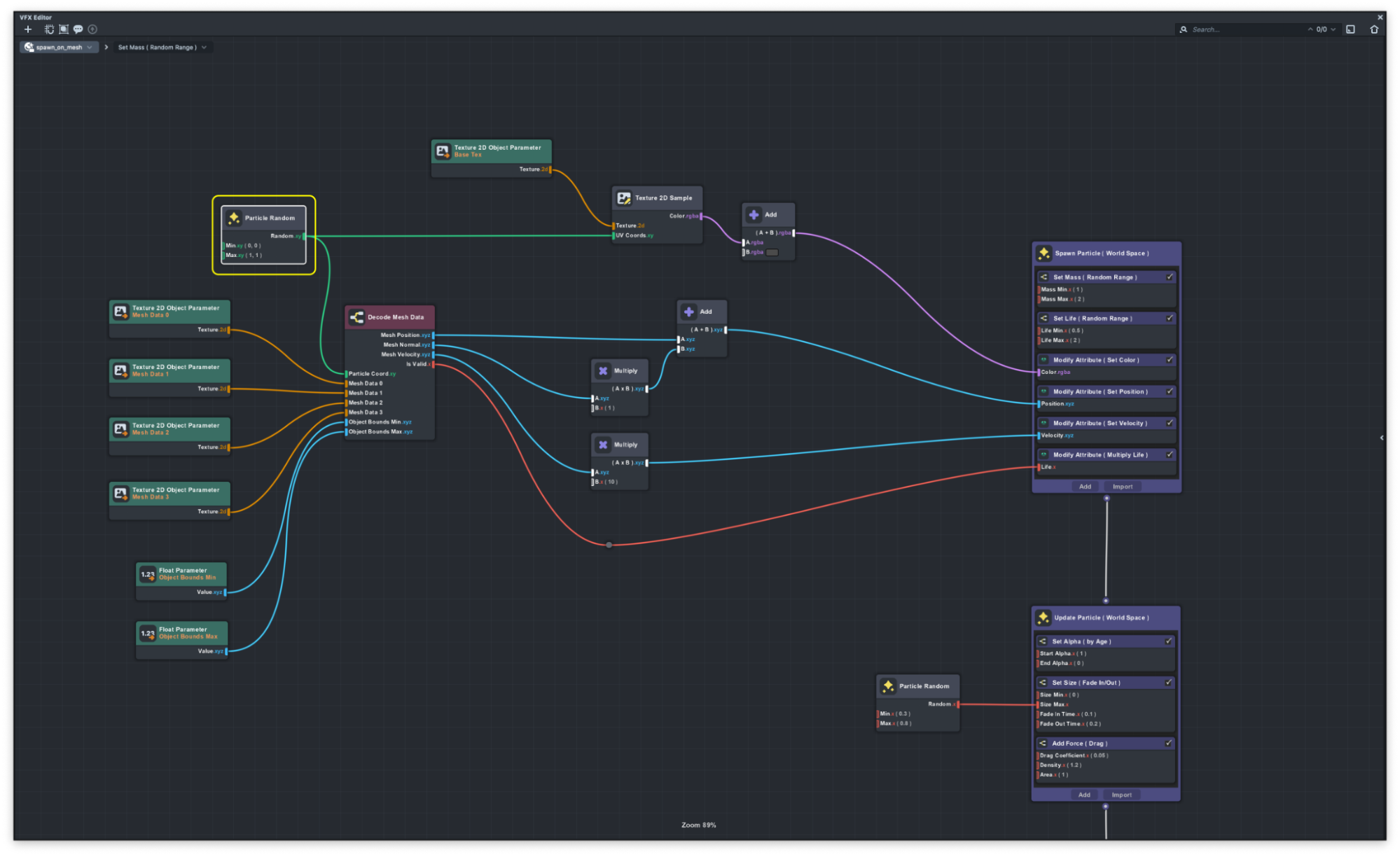Open the spawn_on_mesh breadcrumb dropdown
Screen dimensions: 1400x857
(90, 48)
